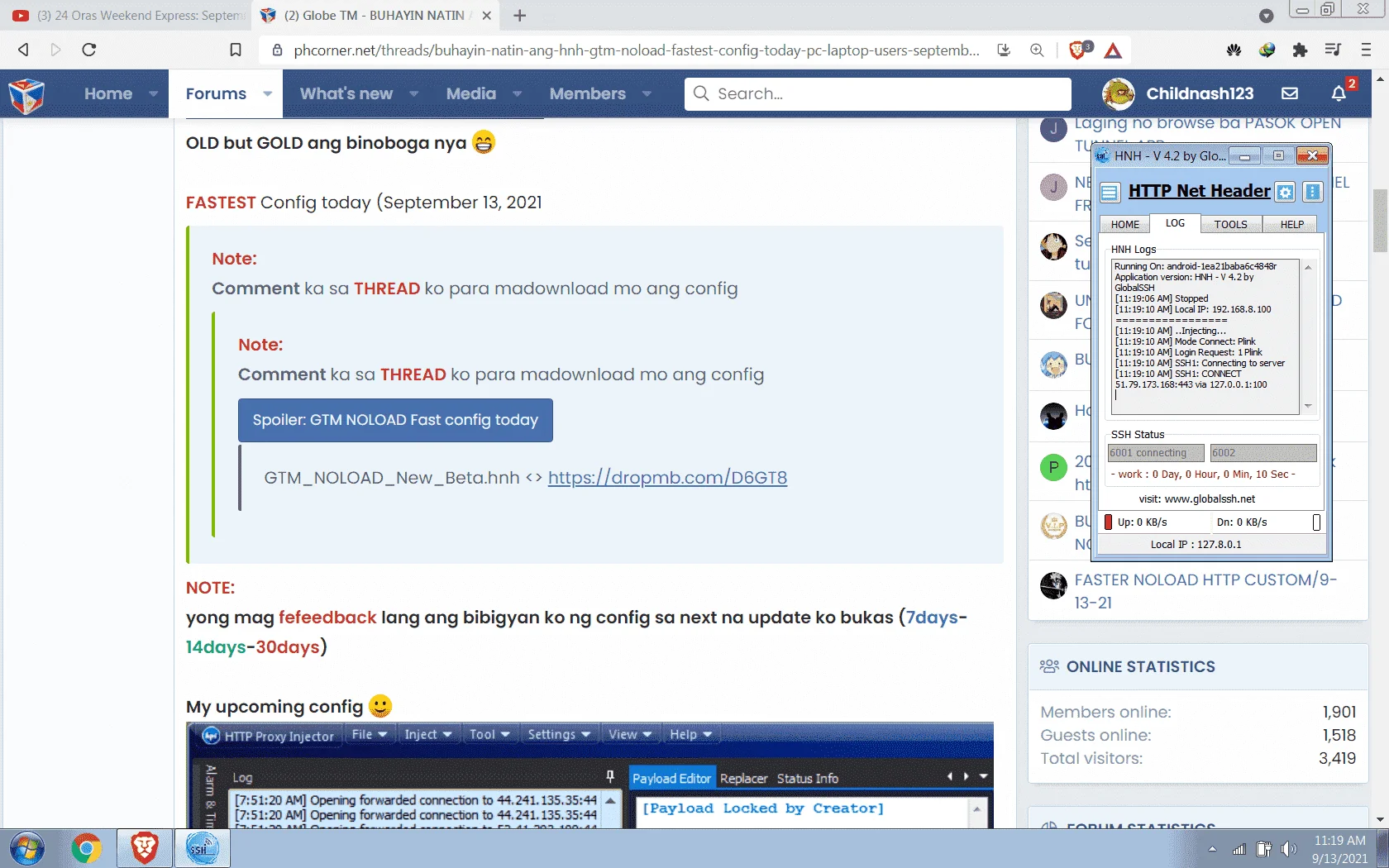Screen dimensions: 1389x868
Task: Open Brave browser taskbar icon
Action: 145,849
